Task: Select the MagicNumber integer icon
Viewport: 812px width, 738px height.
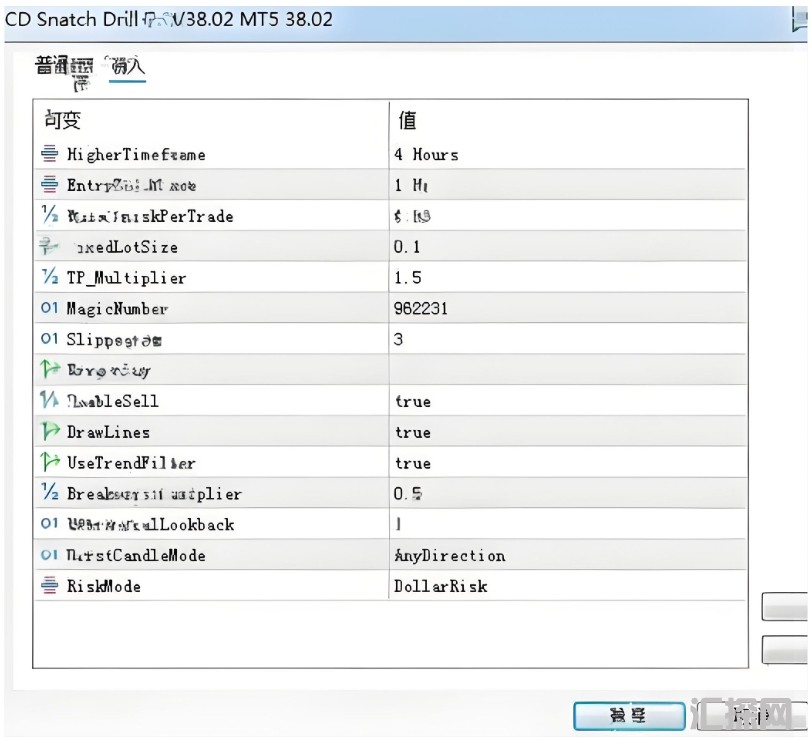Action: [50, 309]
